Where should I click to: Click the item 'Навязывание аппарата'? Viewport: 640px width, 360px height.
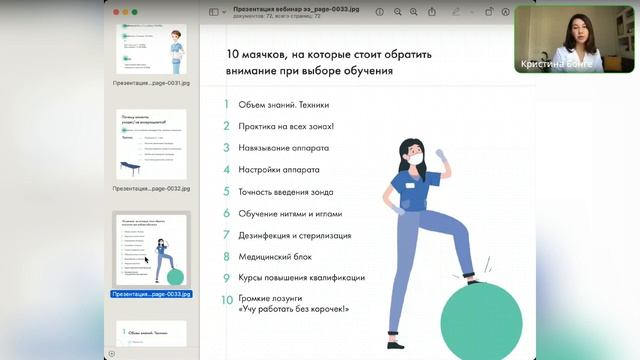[x=284, y=148]
